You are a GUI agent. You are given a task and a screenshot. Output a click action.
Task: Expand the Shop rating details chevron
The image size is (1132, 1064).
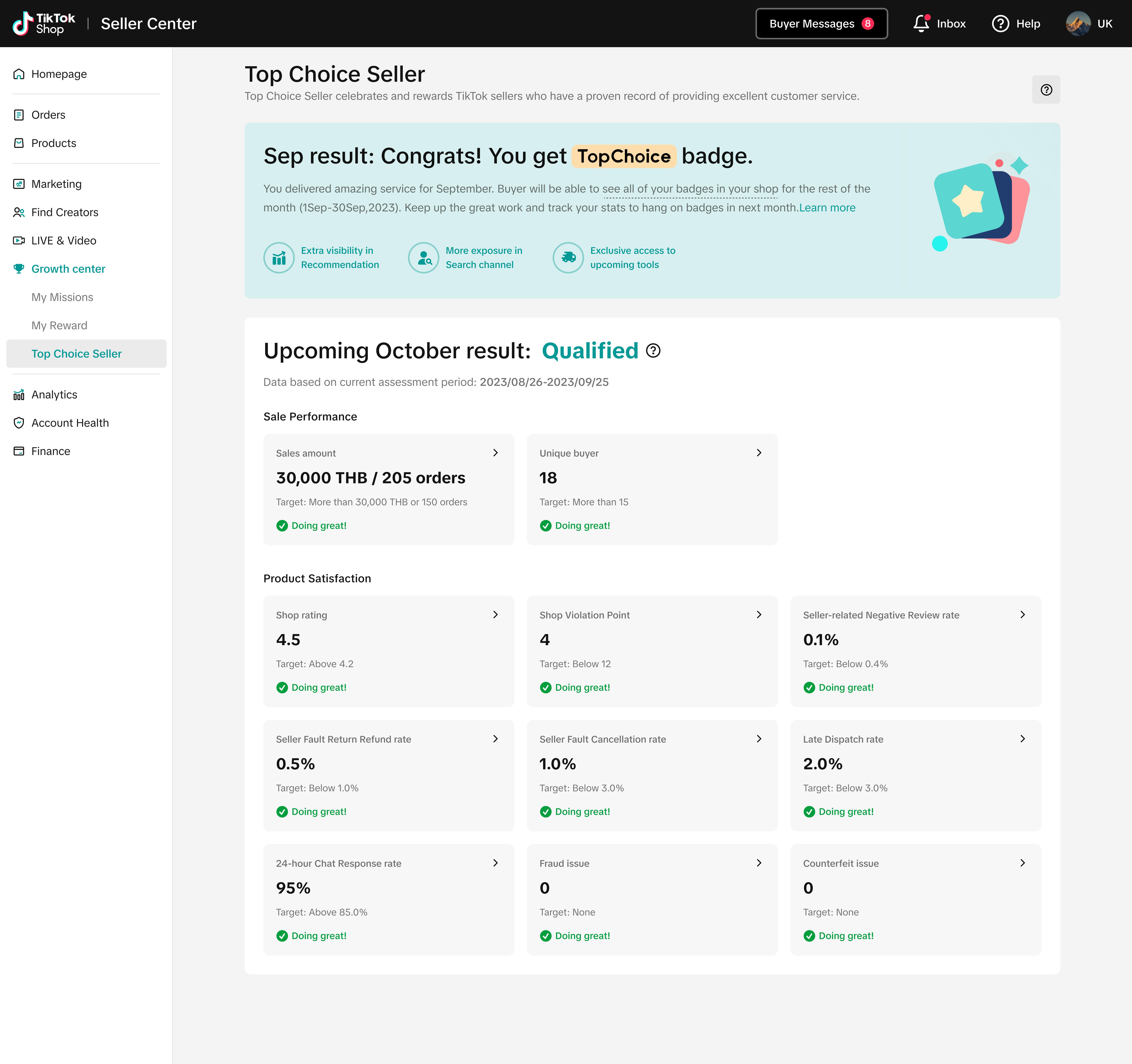pos(495,614)
